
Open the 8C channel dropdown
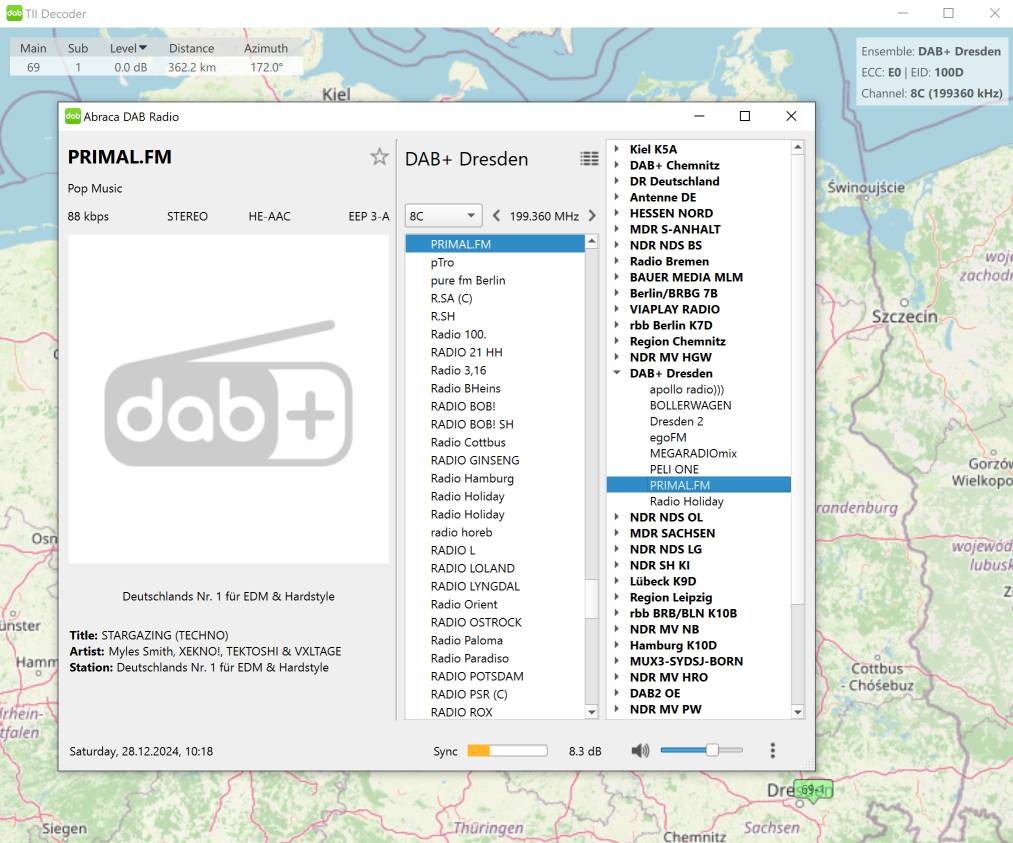[x=444, y=216]
